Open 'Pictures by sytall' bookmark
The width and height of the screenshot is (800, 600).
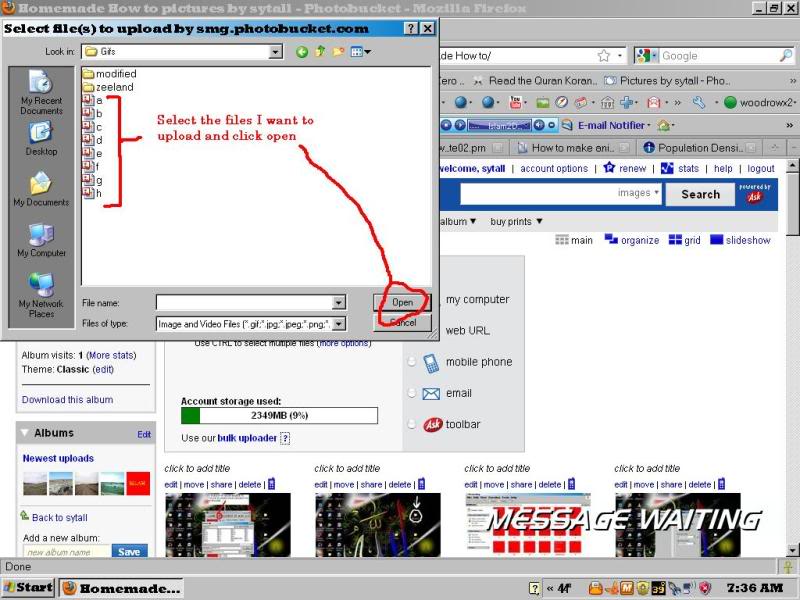pos(667,81)
